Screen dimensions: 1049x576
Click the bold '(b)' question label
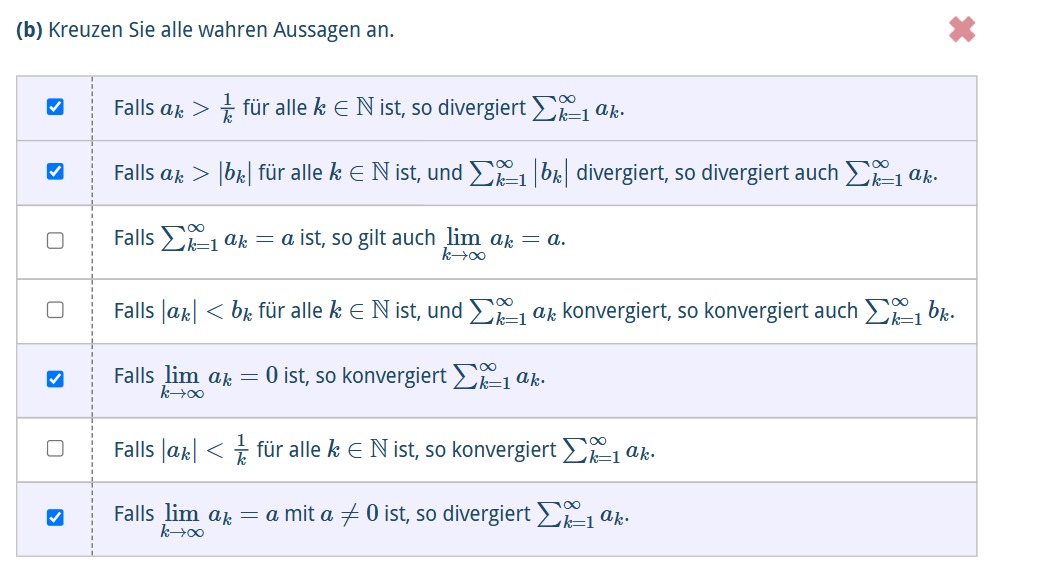29,30
